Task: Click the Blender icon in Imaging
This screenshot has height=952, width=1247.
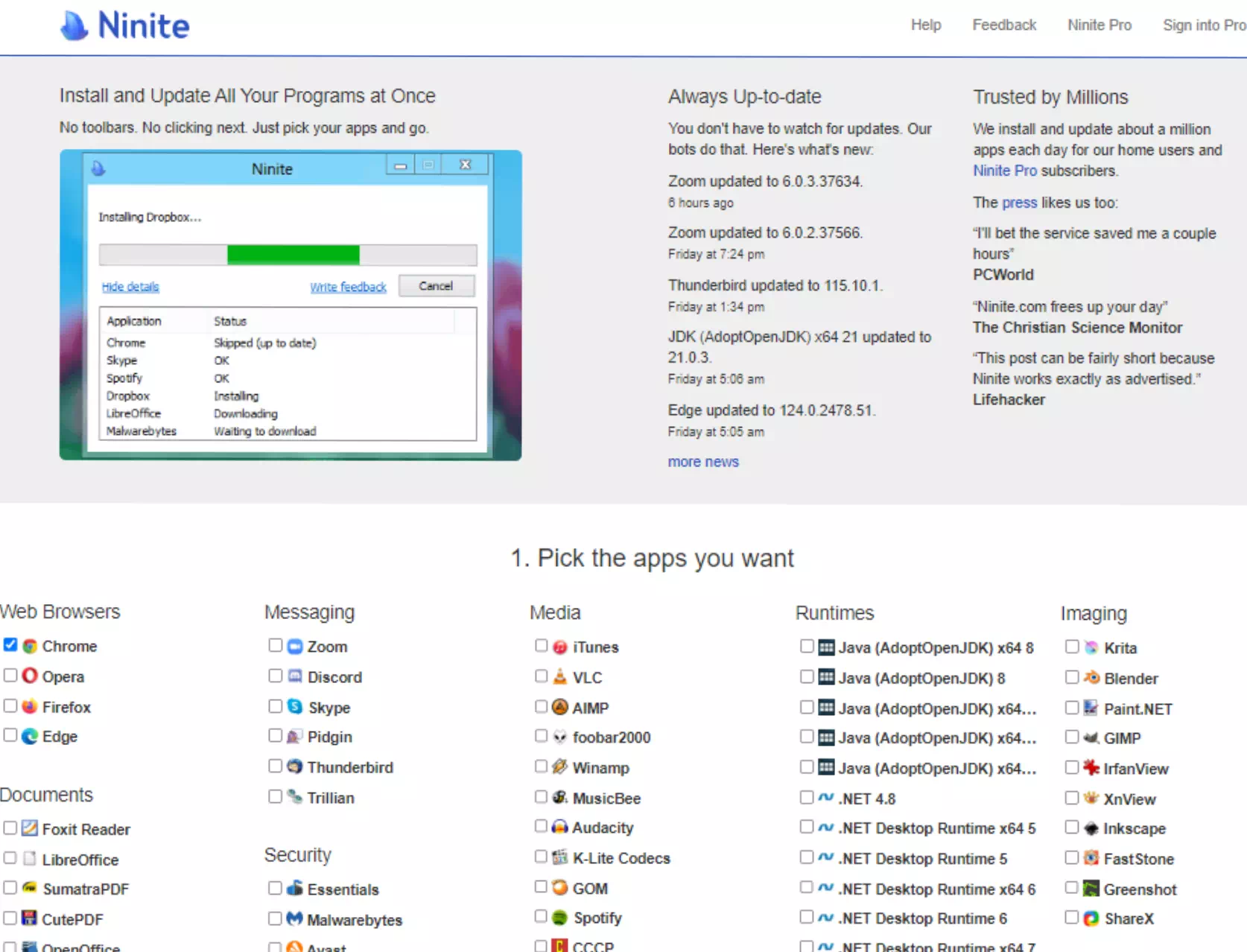Action: point(1091,678)
